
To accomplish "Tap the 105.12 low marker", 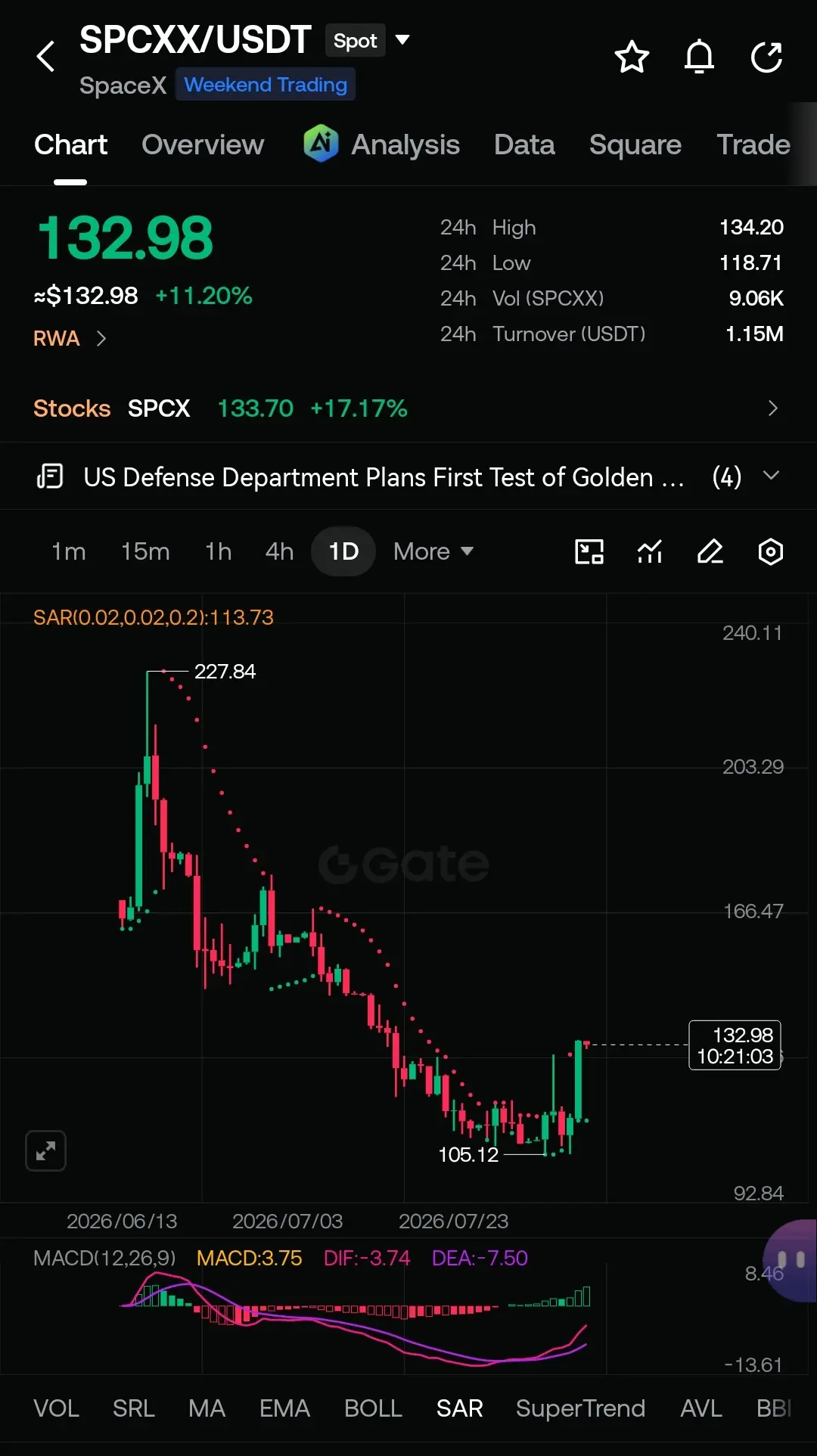I will [468, 1155].
